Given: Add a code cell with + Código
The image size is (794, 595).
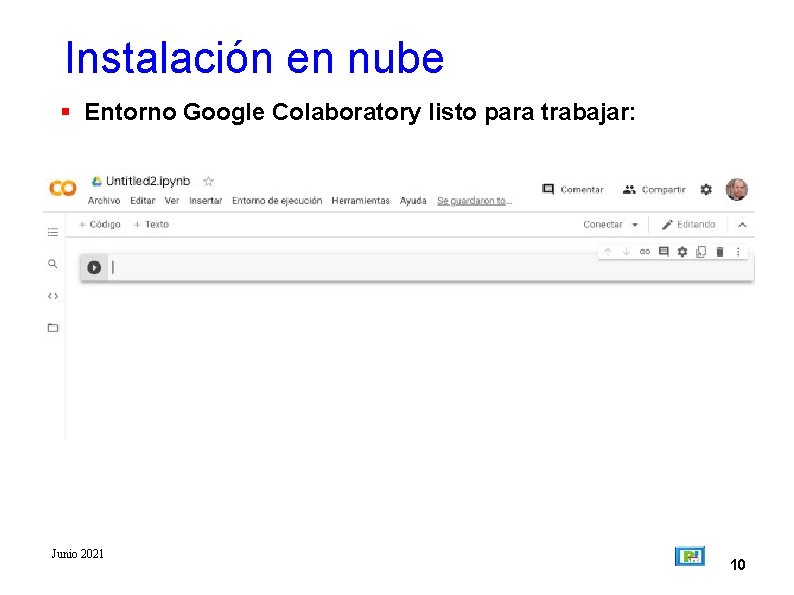Looking at the screenshot, I should coord(100,224).
